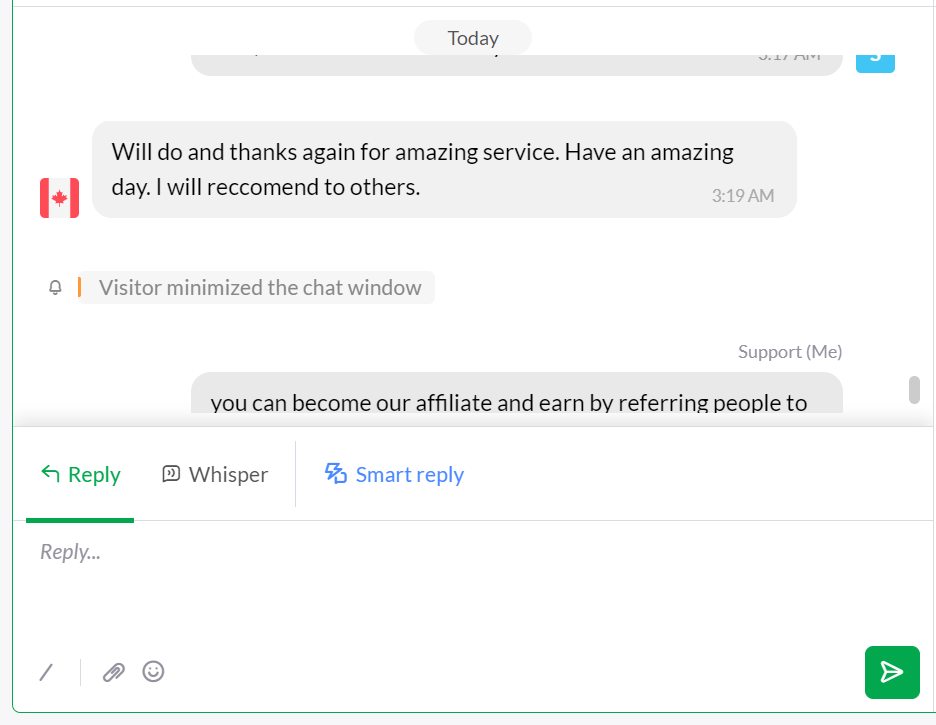
Task: Open the Smart reply suggestions
Action: tap(409, 475)
